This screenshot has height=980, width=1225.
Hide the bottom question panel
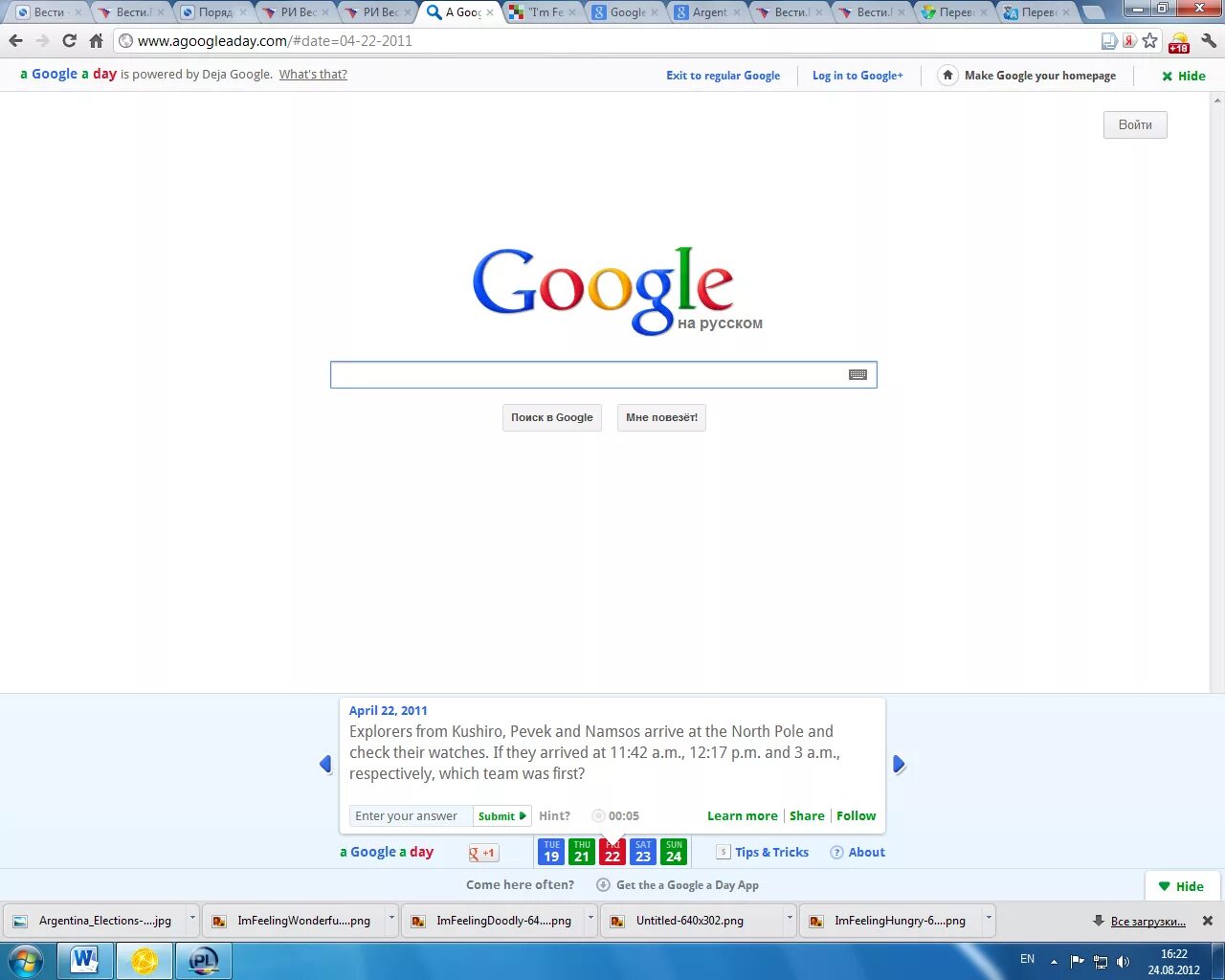(1181, 886)
